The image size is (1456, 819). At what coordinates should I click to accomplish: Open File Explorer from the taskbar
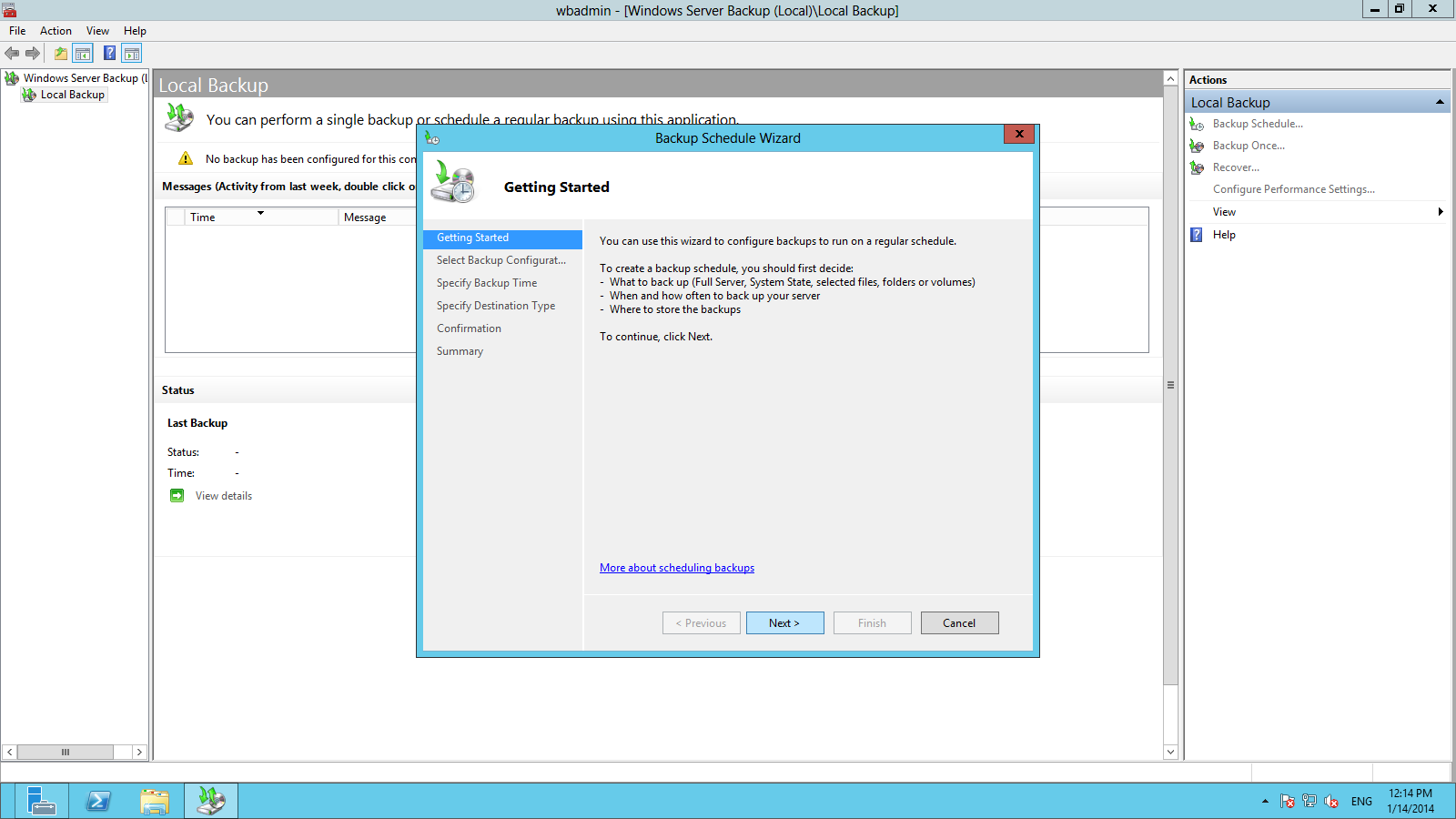[x=155, y=801]
